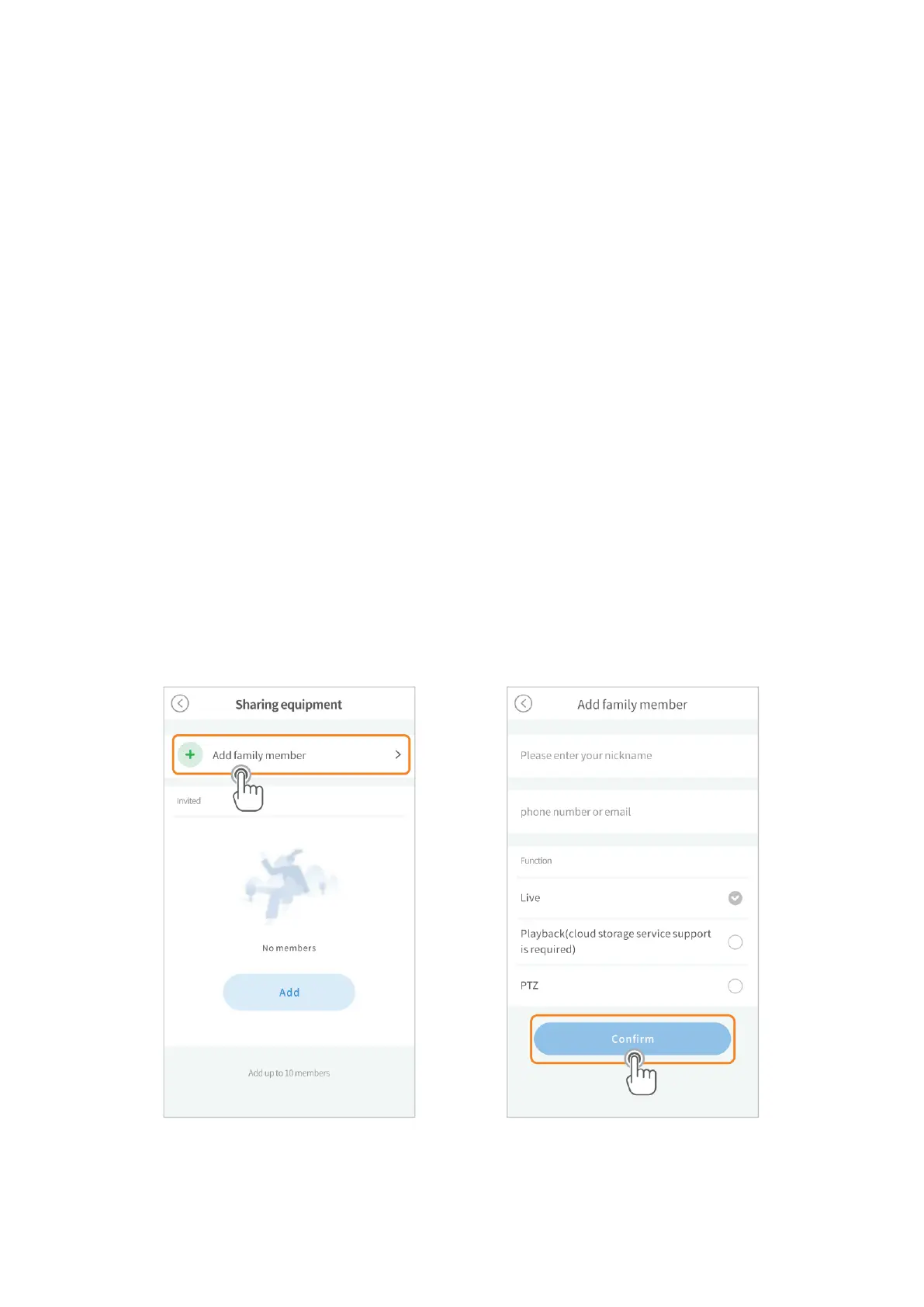This screenshot has height=1307, width=924.
Task: Click the Sharing equipment title
Action: pyautogui.click(x=289, y=705)
